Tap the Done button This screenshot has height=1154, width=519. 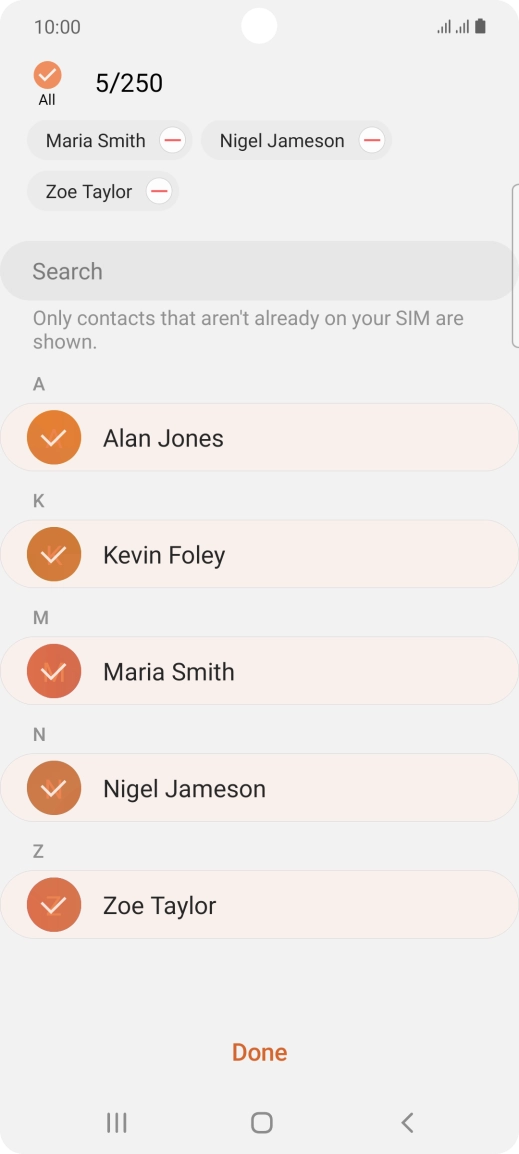click(259, 1052)
